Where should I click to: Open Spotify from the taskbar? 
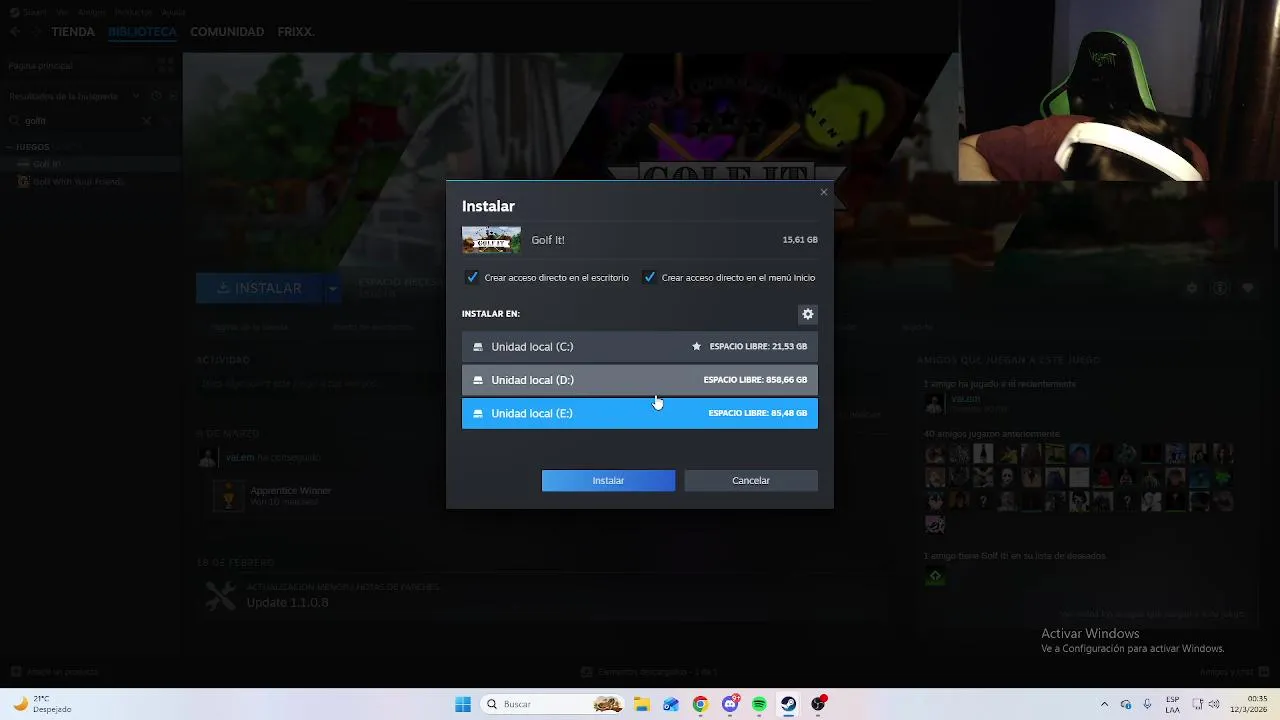click(759, 704)
